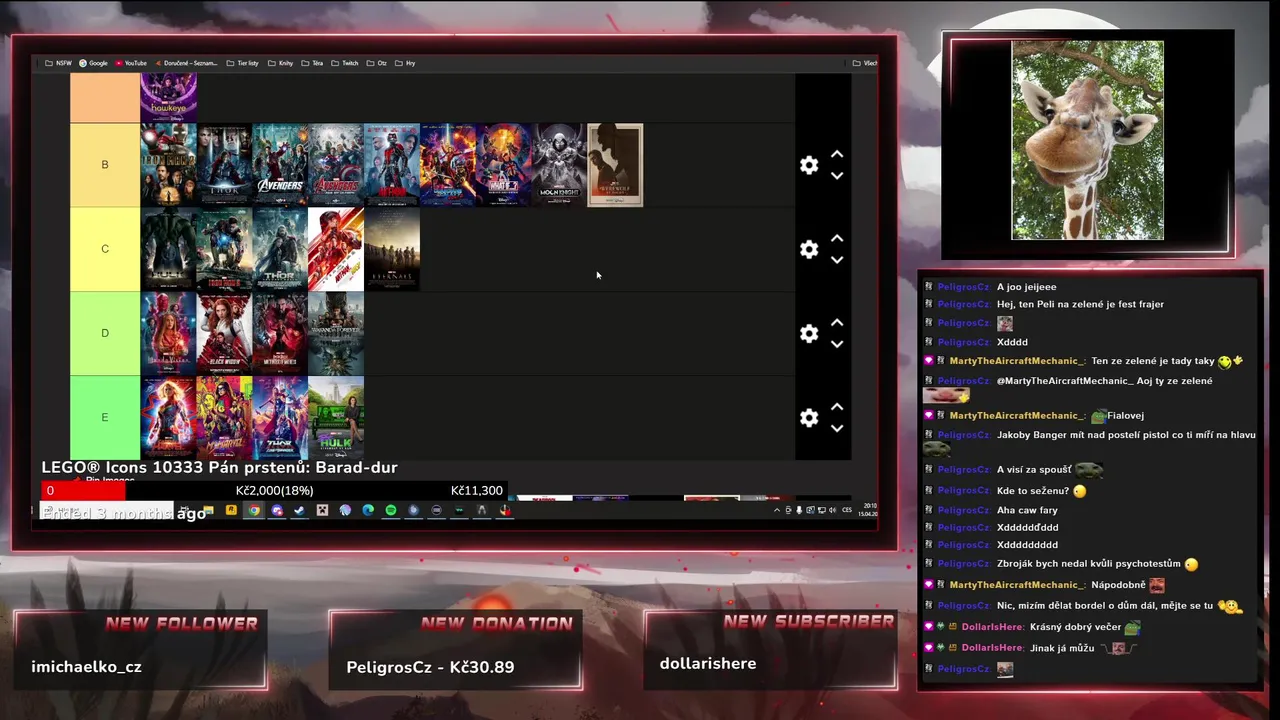The width and height of the screenshot is (1280, 720).
Task: Select the She-Hulk poster
Action: 336,417
